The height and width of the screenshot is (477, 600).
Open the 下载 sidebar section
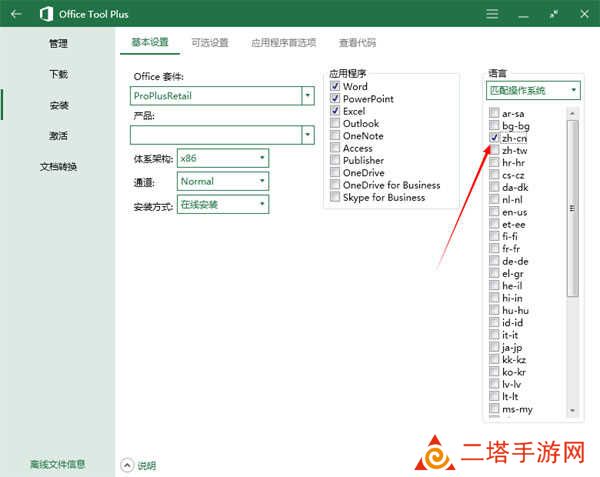pos(59,74)
